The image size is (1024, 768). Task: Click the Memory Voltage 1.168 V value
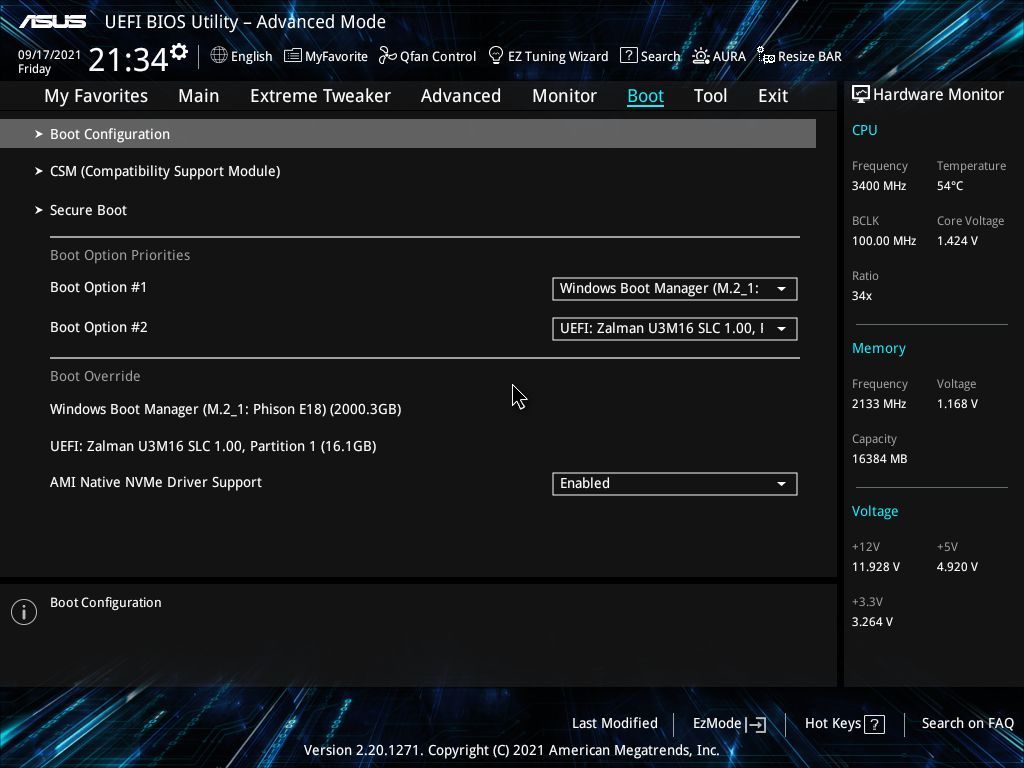(x=957, y=404)
